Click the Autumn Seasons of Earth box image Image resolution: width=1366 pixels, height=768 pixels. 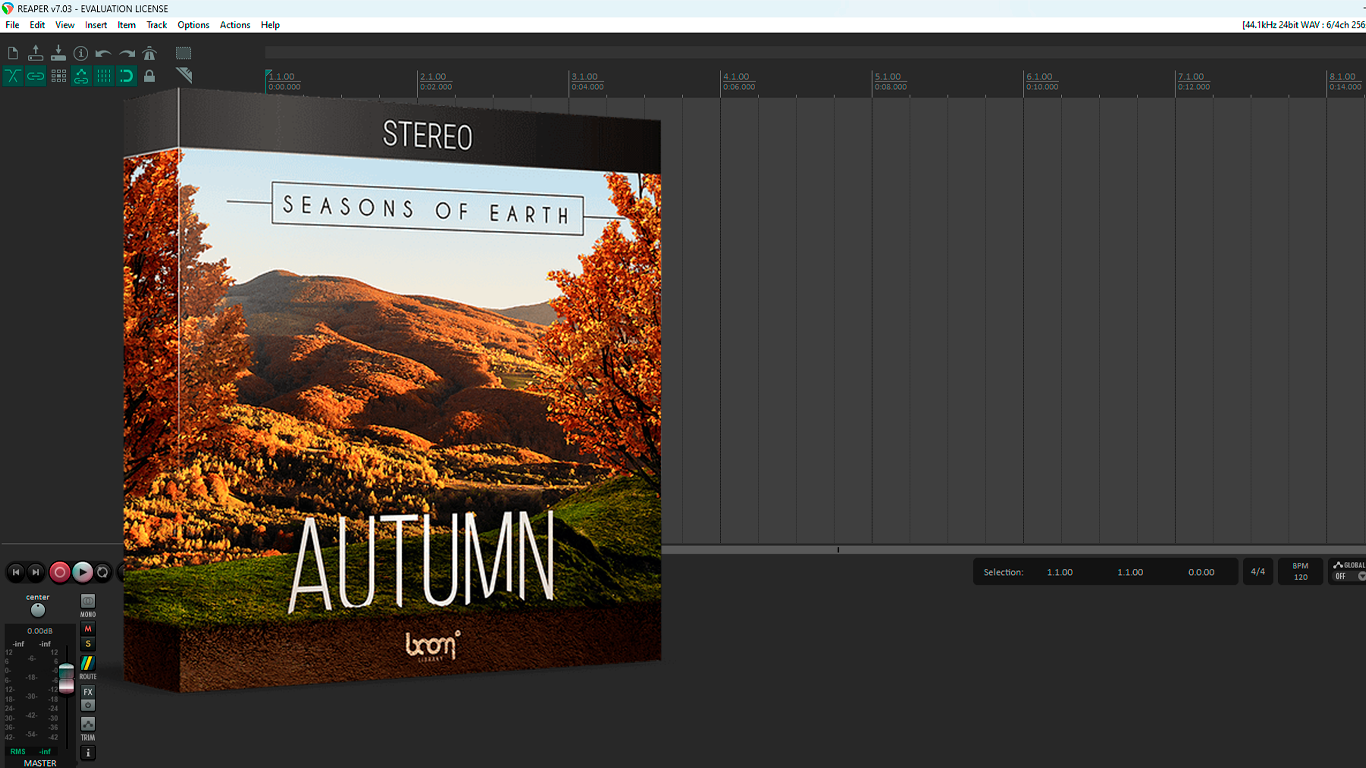(392, 390)
